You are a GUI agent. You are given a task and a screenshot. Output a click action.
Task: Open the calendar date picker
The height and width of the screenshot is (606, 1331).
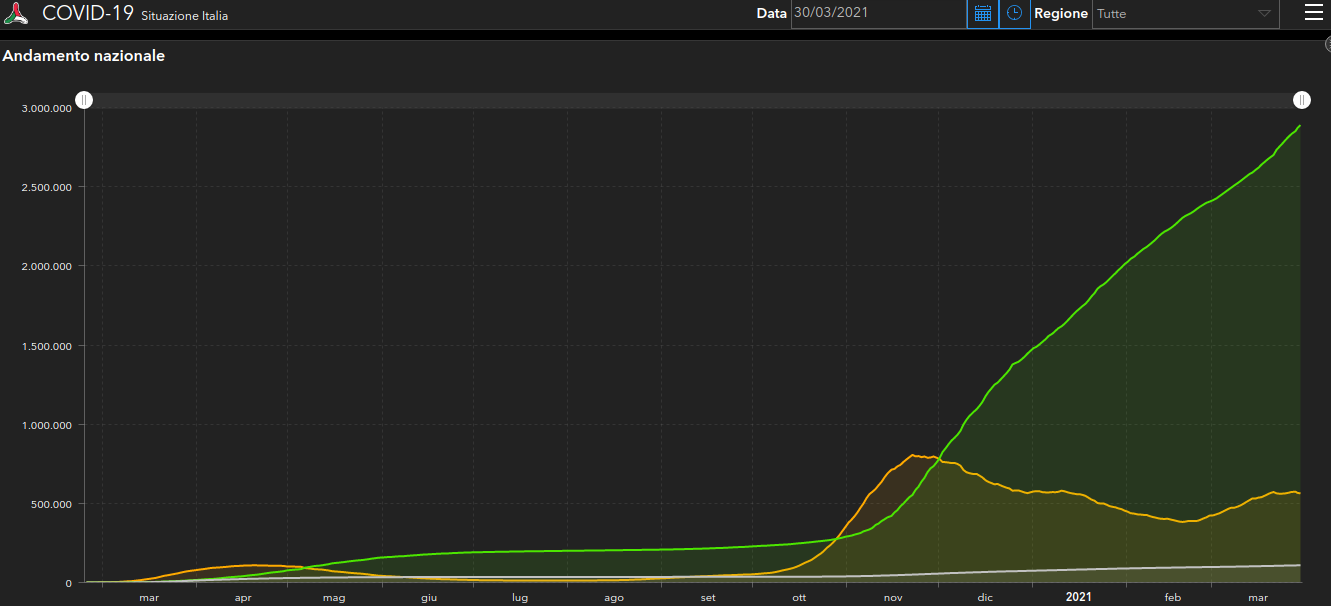(983, 14)
